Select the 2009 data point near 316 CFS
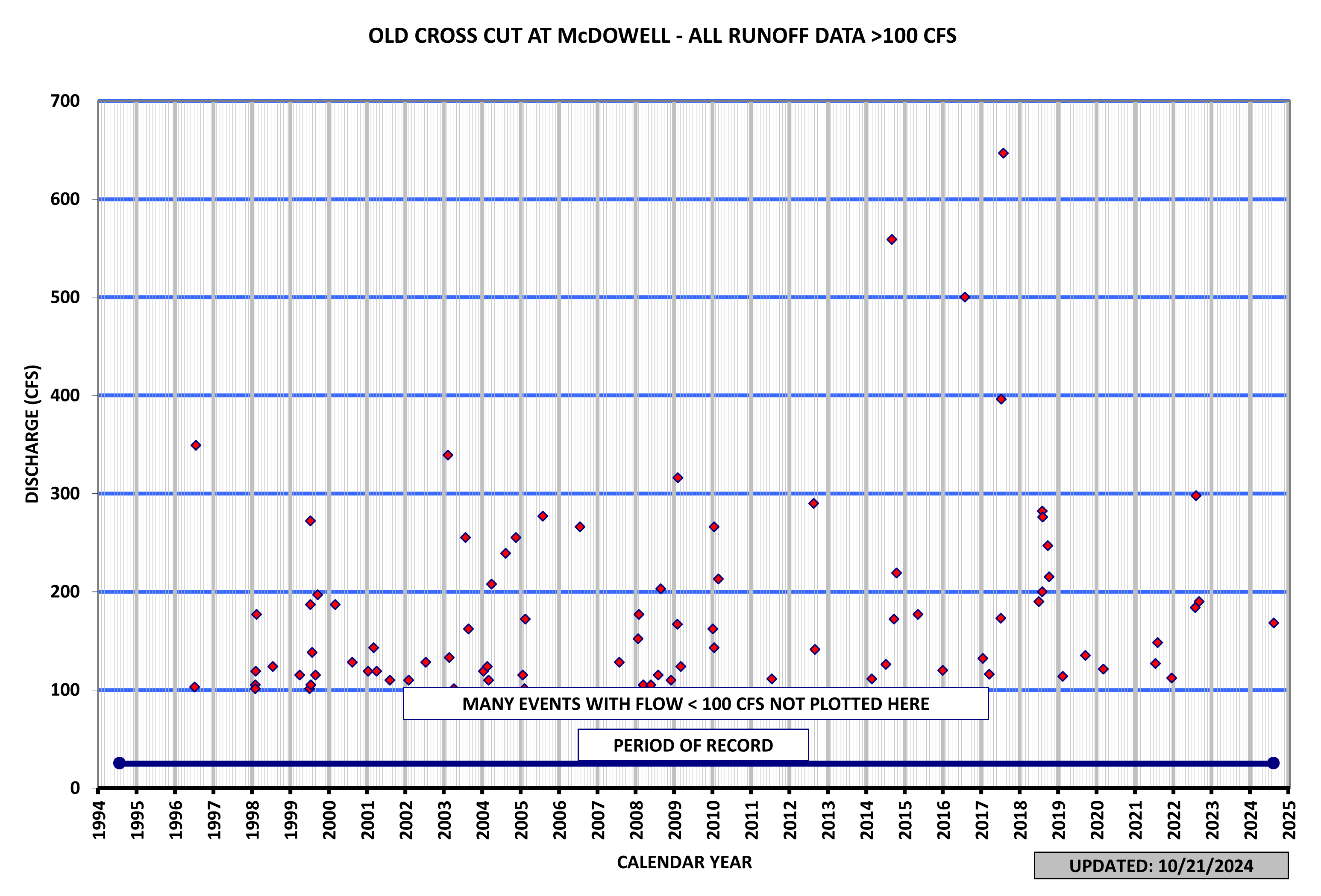1321x896 pixels. point(678,478)
